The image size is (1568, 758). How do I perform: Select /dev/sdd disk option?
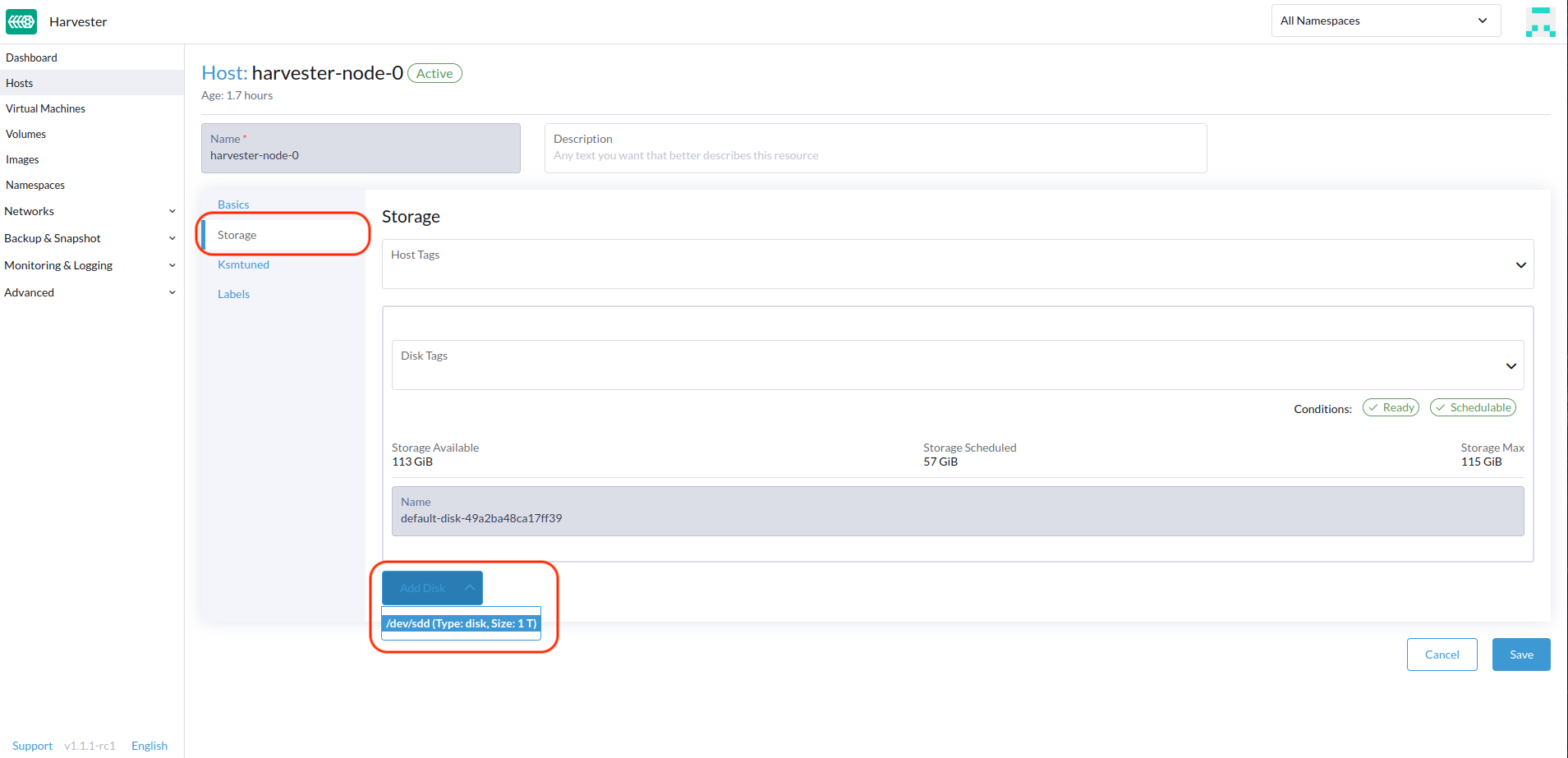pyautogui.click(x=461, y=624)
